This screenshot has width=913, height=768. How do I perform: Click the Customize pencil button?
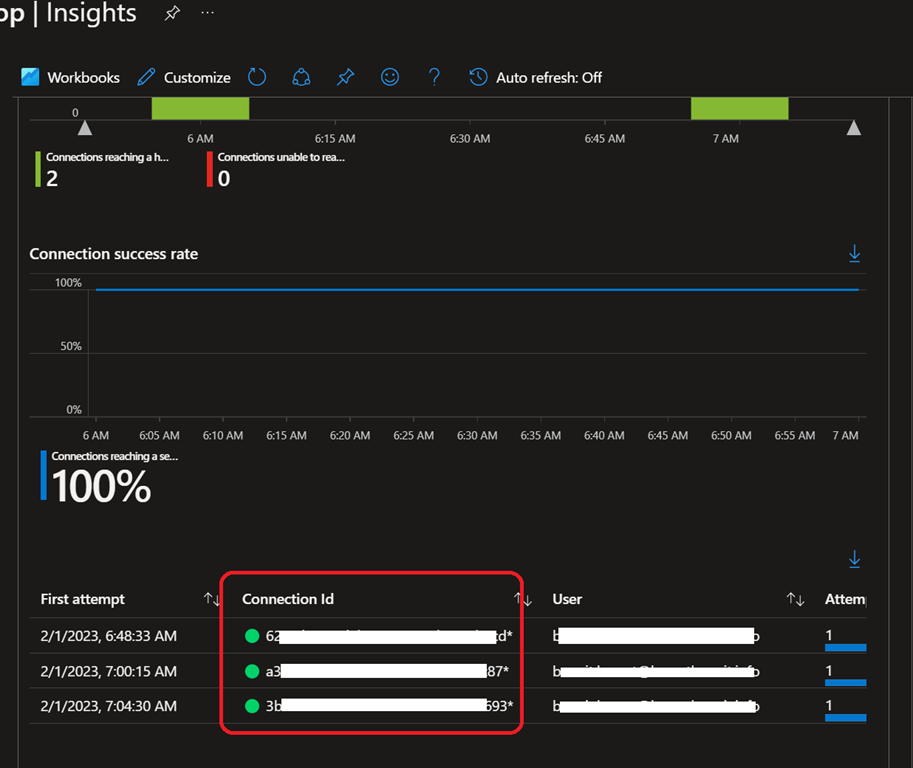click(184, 77)
